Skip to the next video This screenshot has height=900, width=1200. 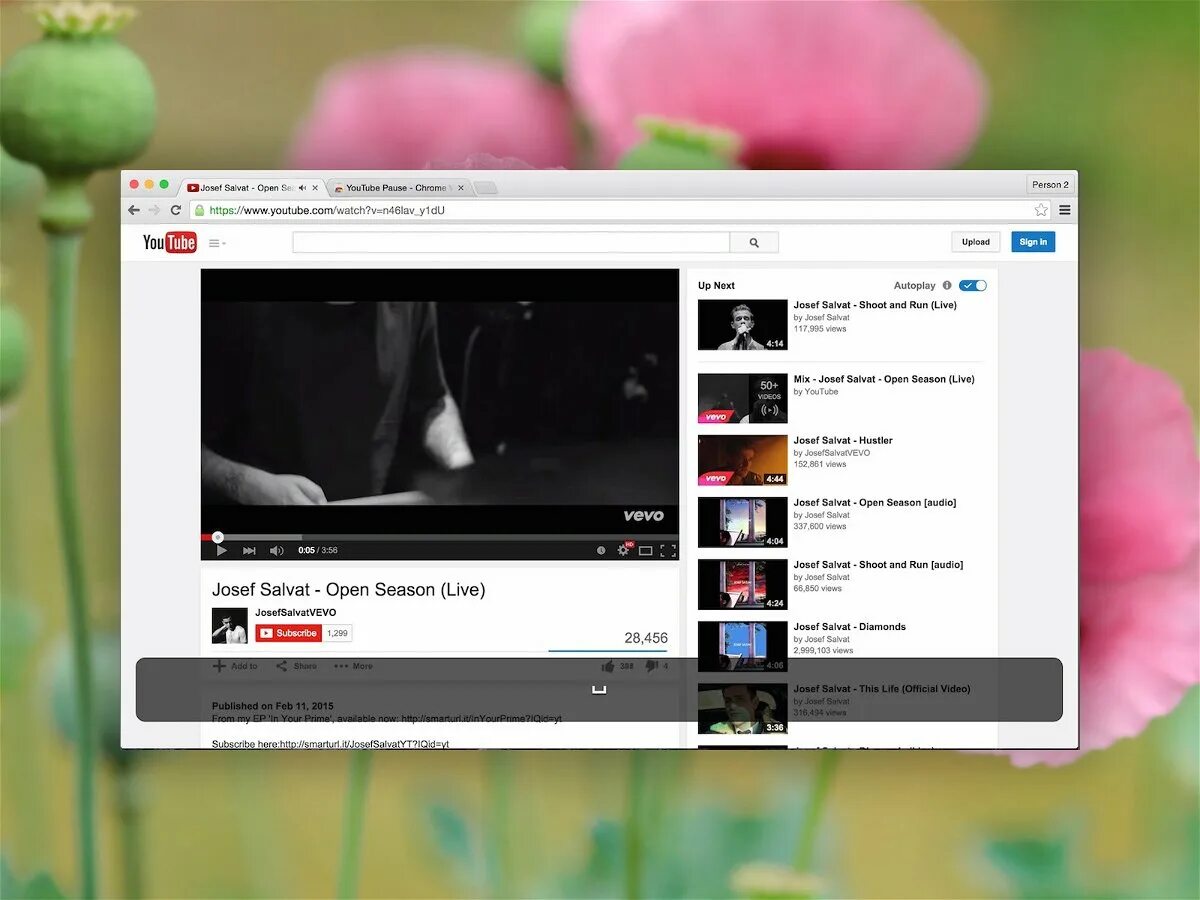pos(249,550)
